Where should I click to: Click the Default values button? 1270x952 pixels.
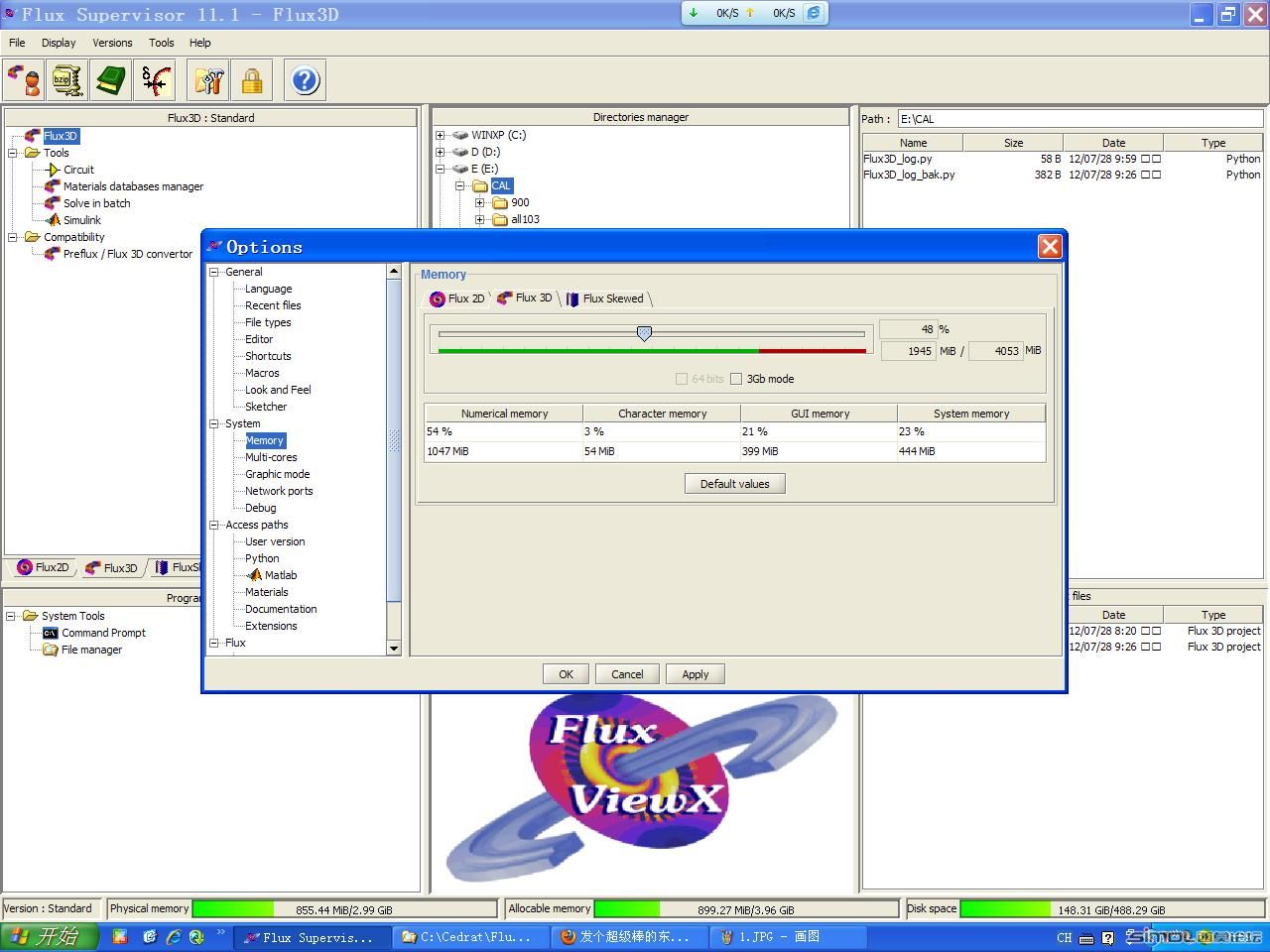pyautogui.click(x=735, y=484)
